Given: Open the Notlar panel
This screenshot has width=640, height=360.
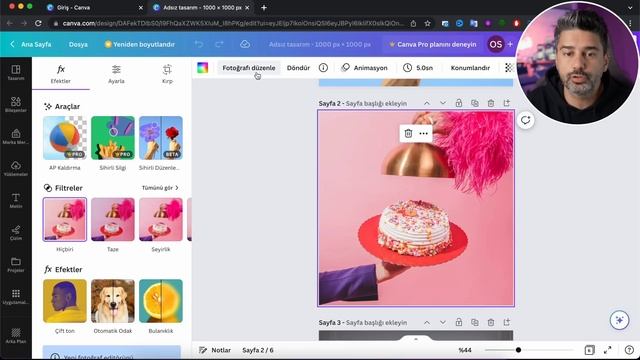Looking at the screenshot, I should click(x=215, y=350).
